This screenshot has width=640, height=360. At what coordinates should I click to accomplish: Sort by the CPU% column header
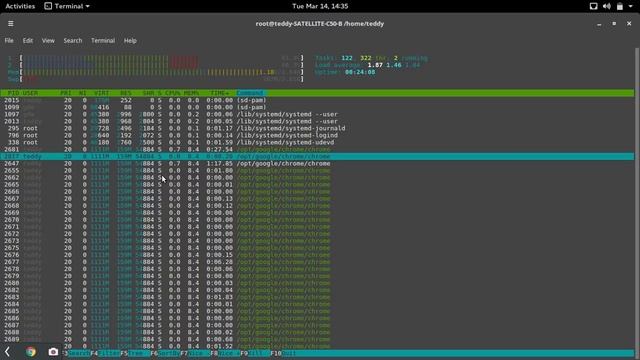pyautogui.click(x=173, y=93)
